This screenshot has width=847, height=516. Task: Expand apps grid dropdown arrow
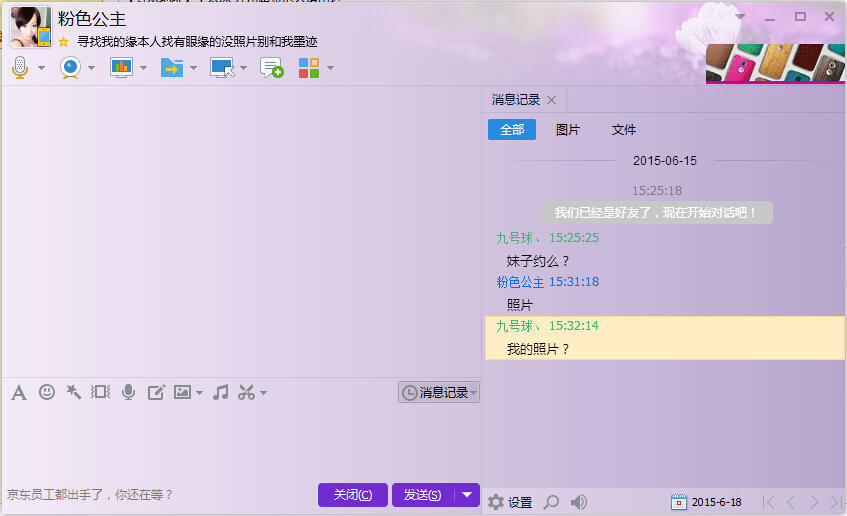[x=330, y=68]
